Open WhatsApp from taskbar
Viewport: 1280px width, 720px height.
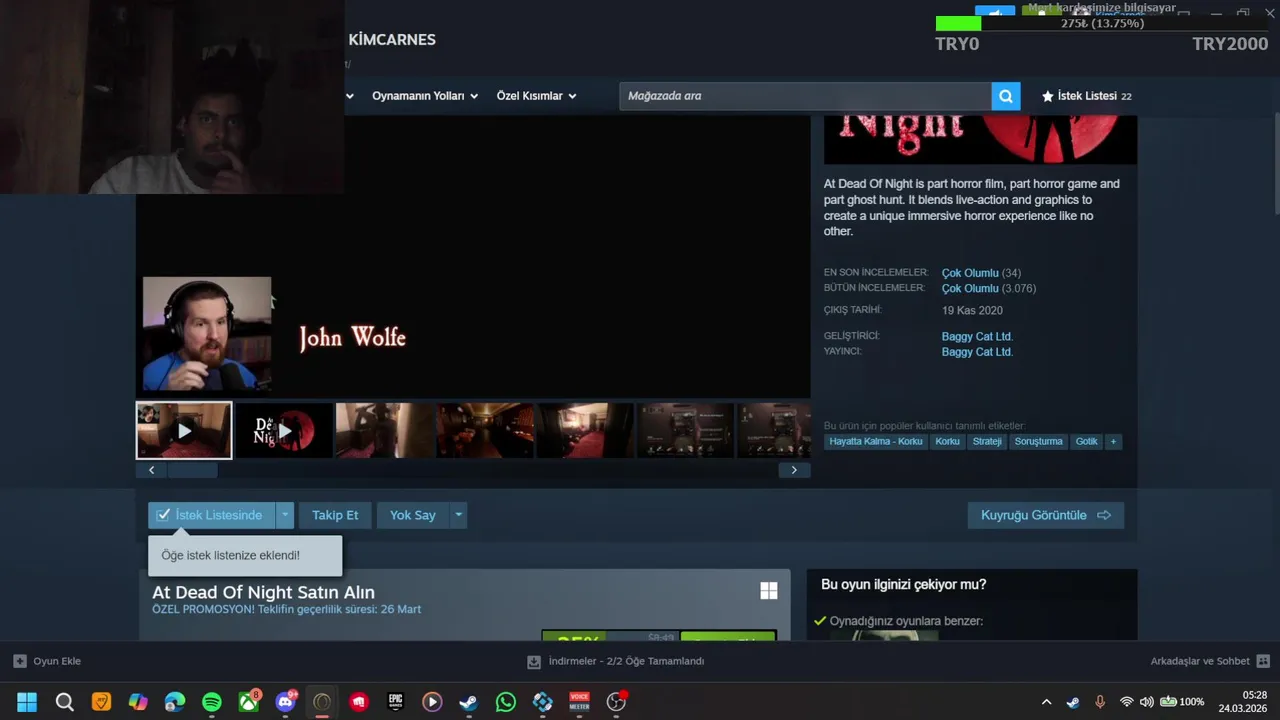506,702
